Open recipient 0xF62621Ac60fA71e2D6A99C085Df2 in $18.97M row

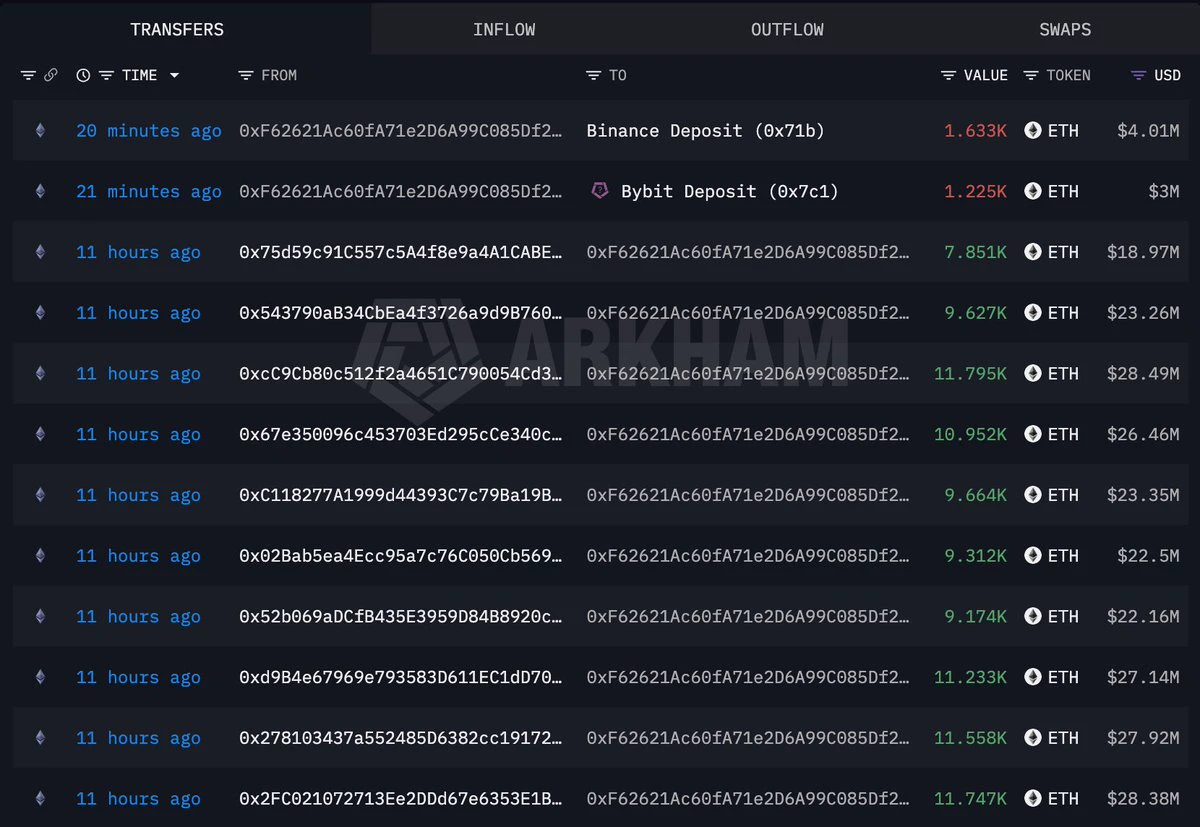tap(748, 252)
